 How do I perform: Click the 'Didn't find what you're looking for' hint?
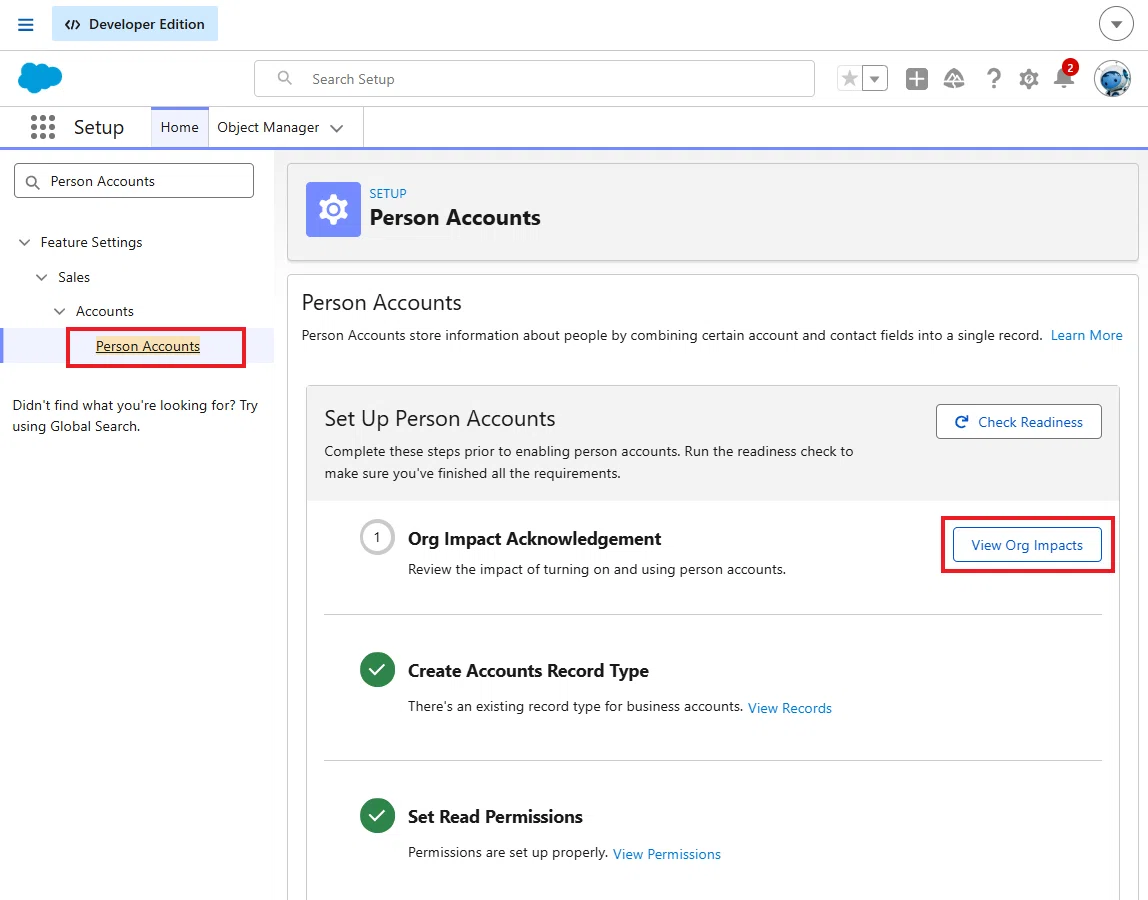(135, 416)
